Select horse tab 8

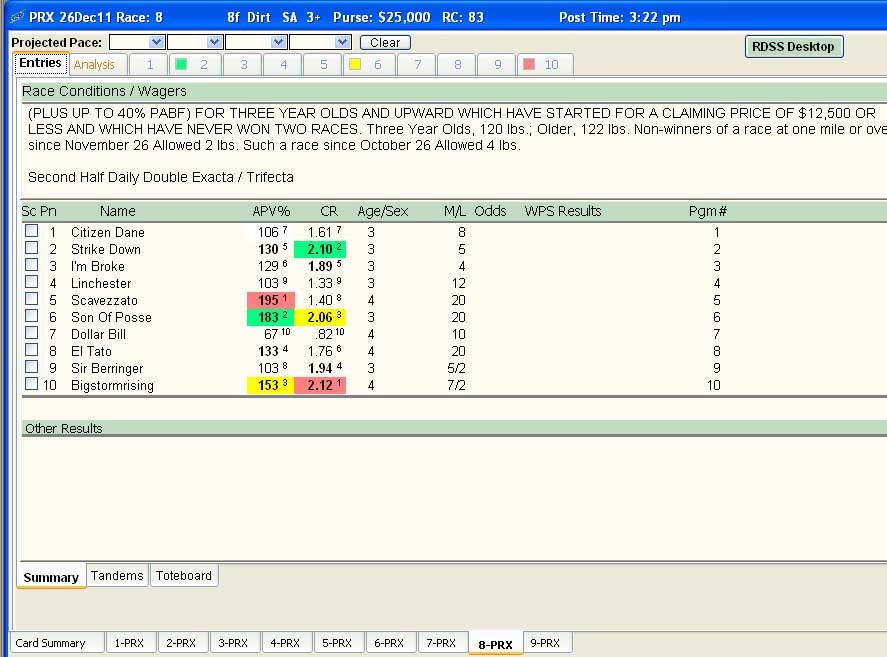point(457,65)
